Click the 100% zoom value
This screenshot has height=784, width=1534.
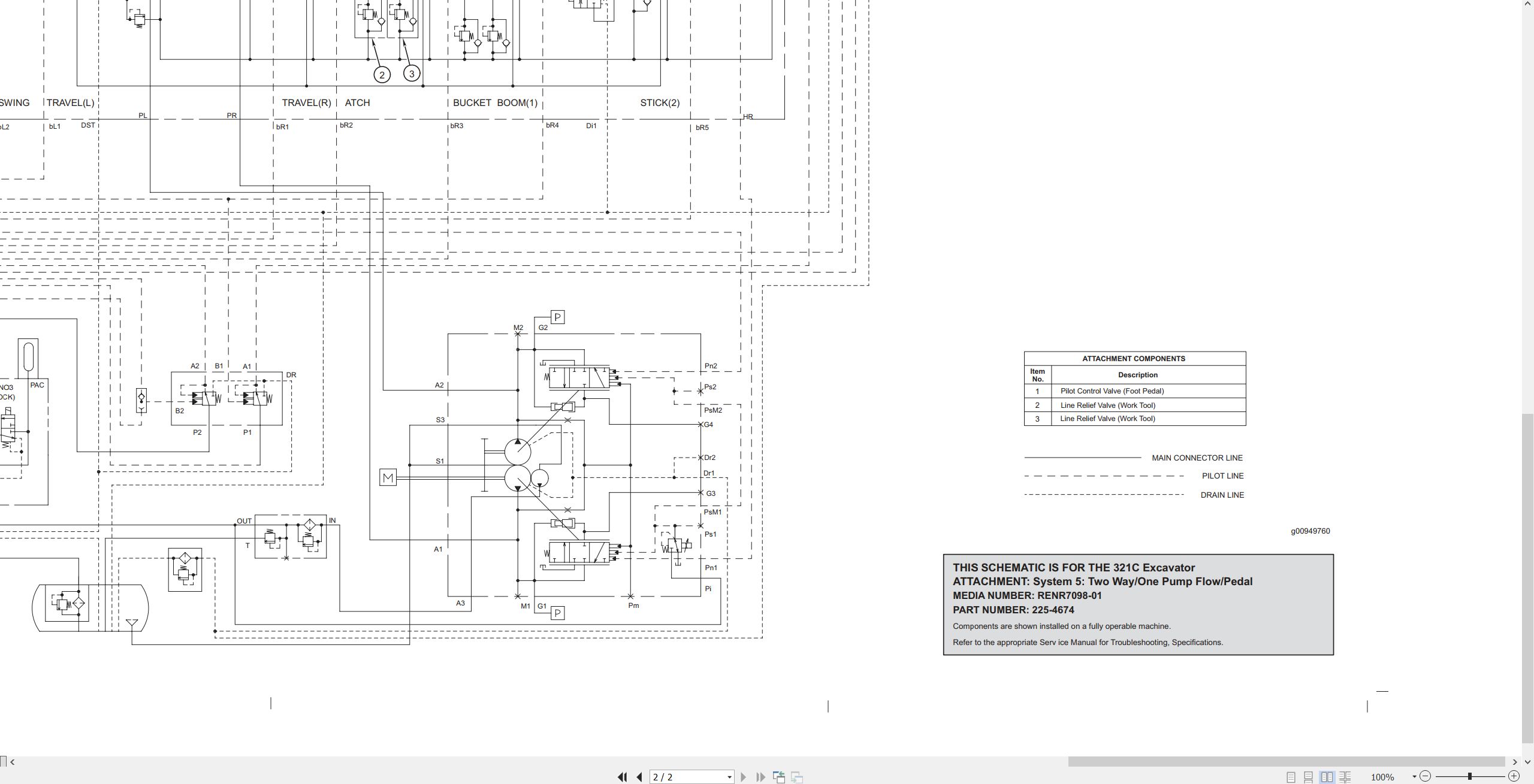tap(1382, 777)
